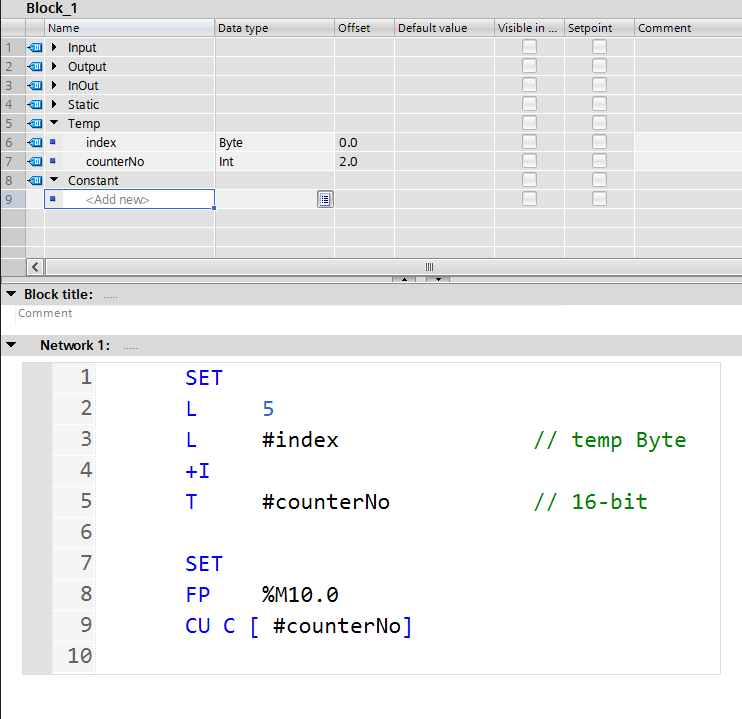Collapse the Temp section
Viewport: 742px width, 719px height.
click(x=54, y=124)
